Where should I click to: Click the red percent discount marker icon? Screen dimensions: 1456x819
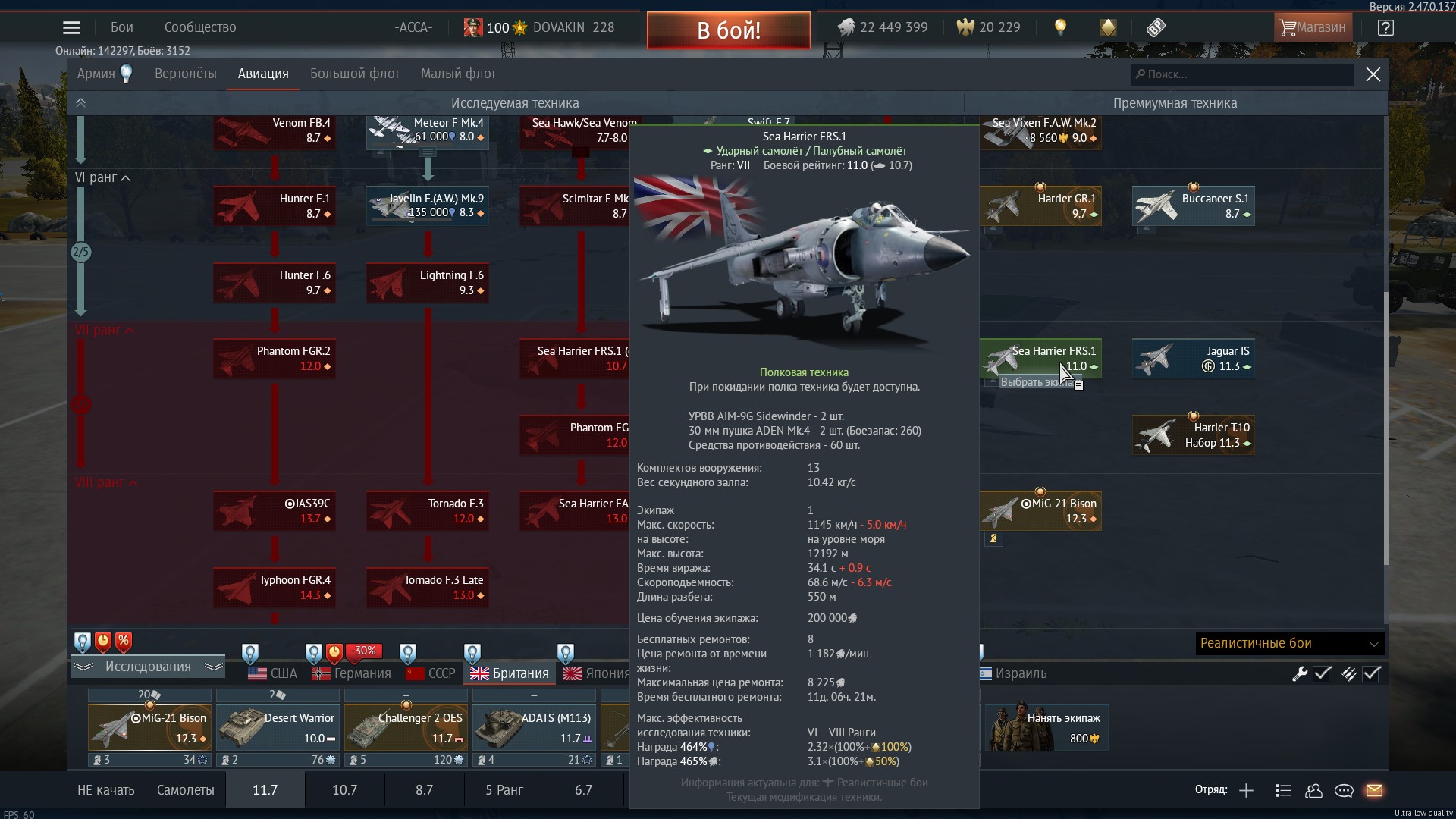click(124, 642)
